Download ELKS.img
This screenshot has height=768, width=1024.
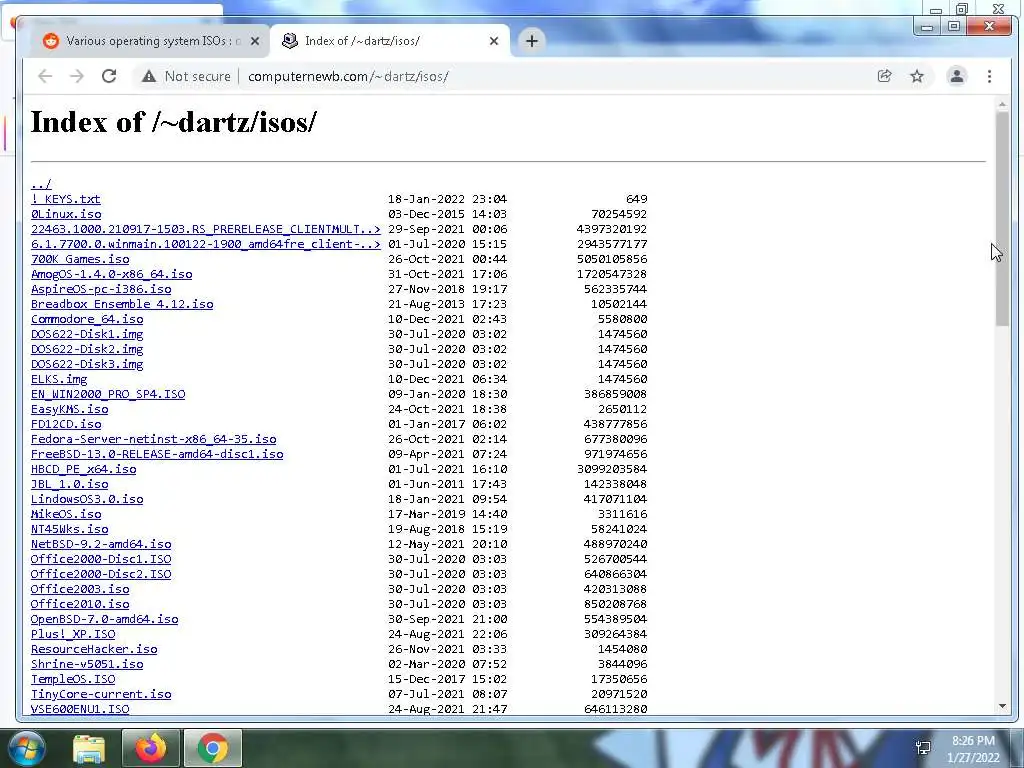(x=59, y=379)
